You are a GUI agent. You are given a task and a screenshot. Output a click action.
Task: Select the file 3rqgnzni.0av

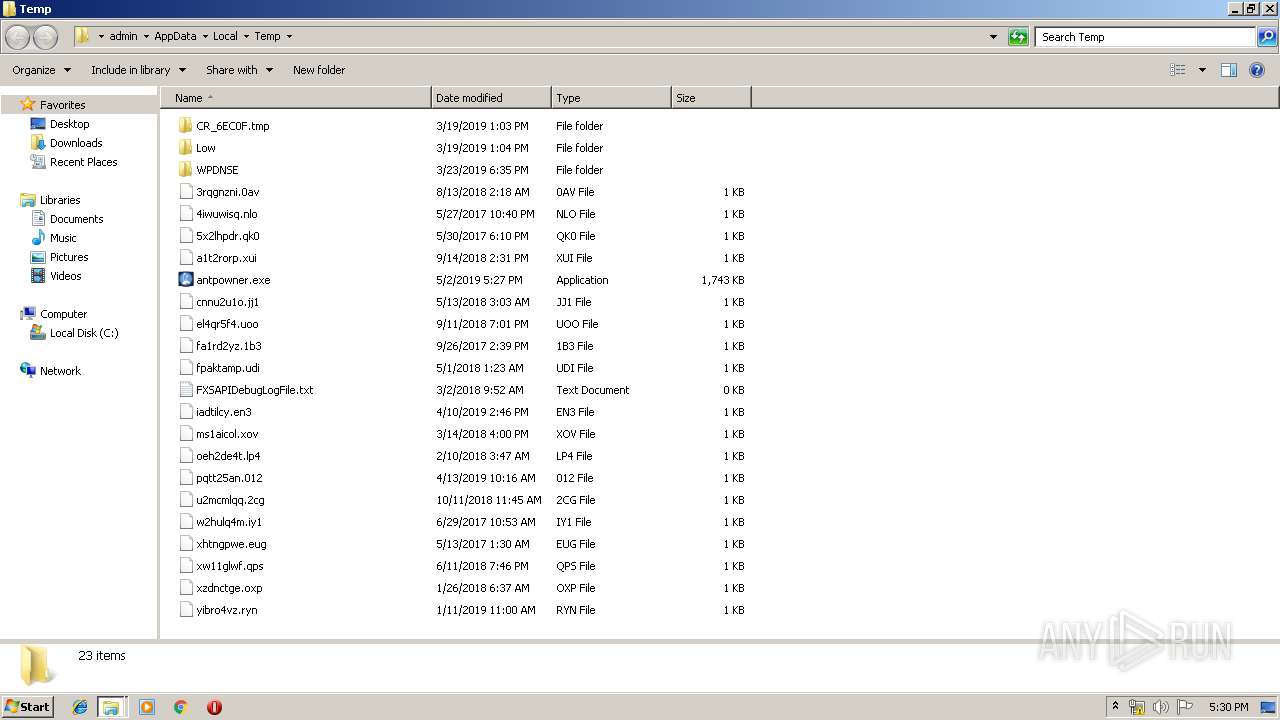click(x=227, y=192)
